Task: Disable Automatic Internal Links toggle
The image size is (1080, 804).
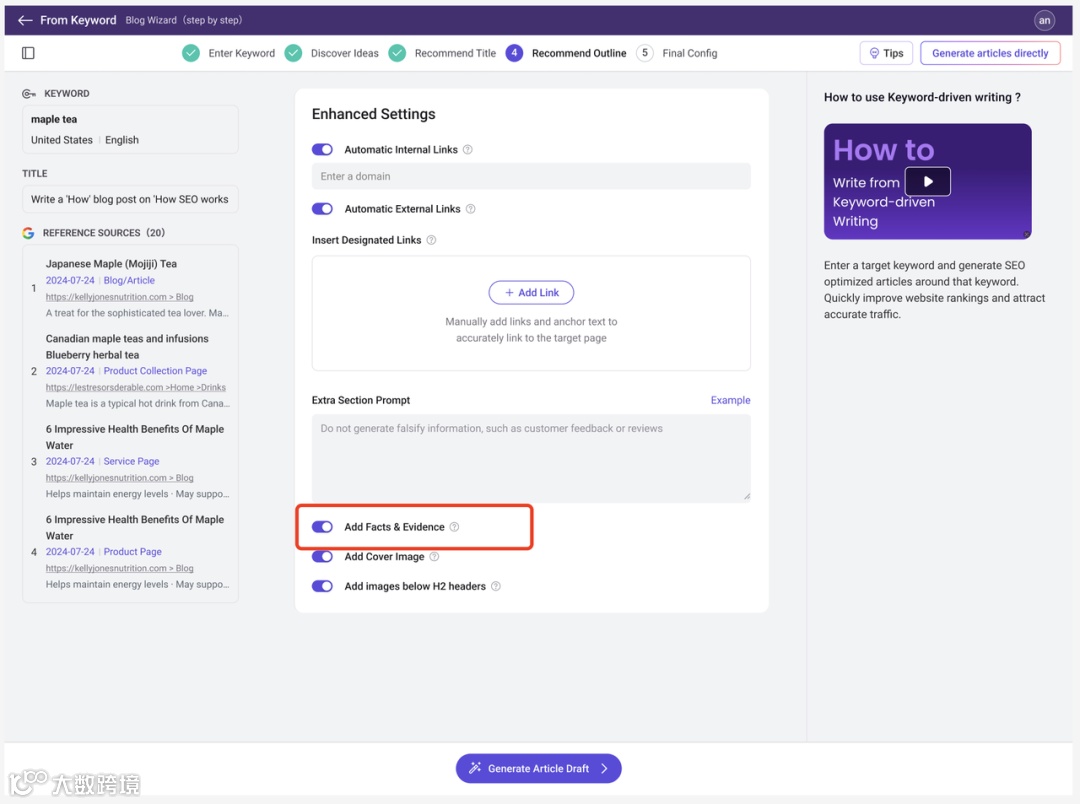Action: coord(322,150)
